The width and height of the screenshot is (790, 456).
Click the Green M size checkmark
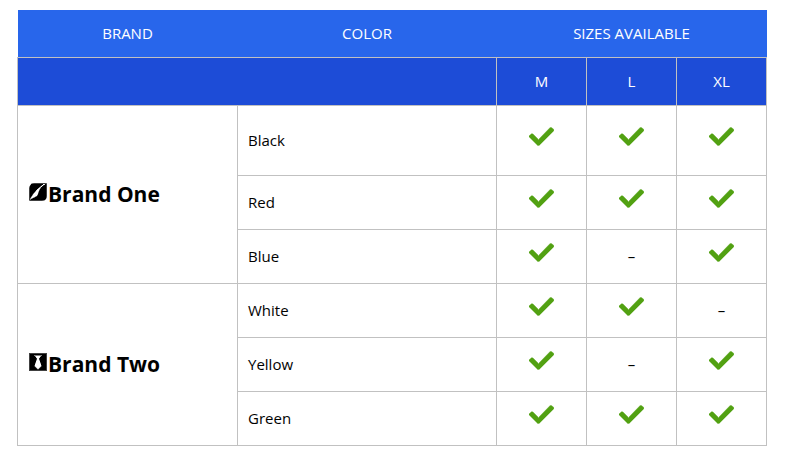coord(541,415)
